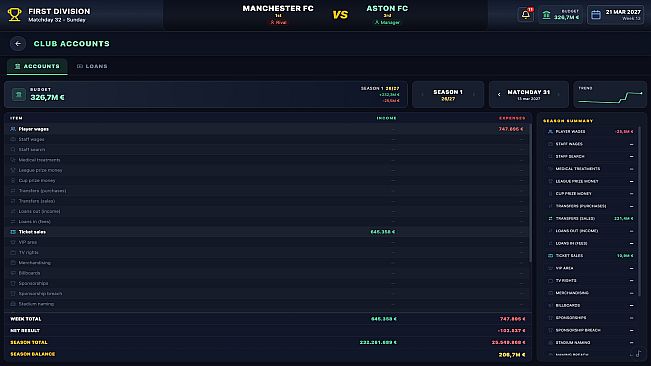The width and height of the screenshot is (651, 366).
Task: Select the Loans in (fees) row
Action: [268, 222]
